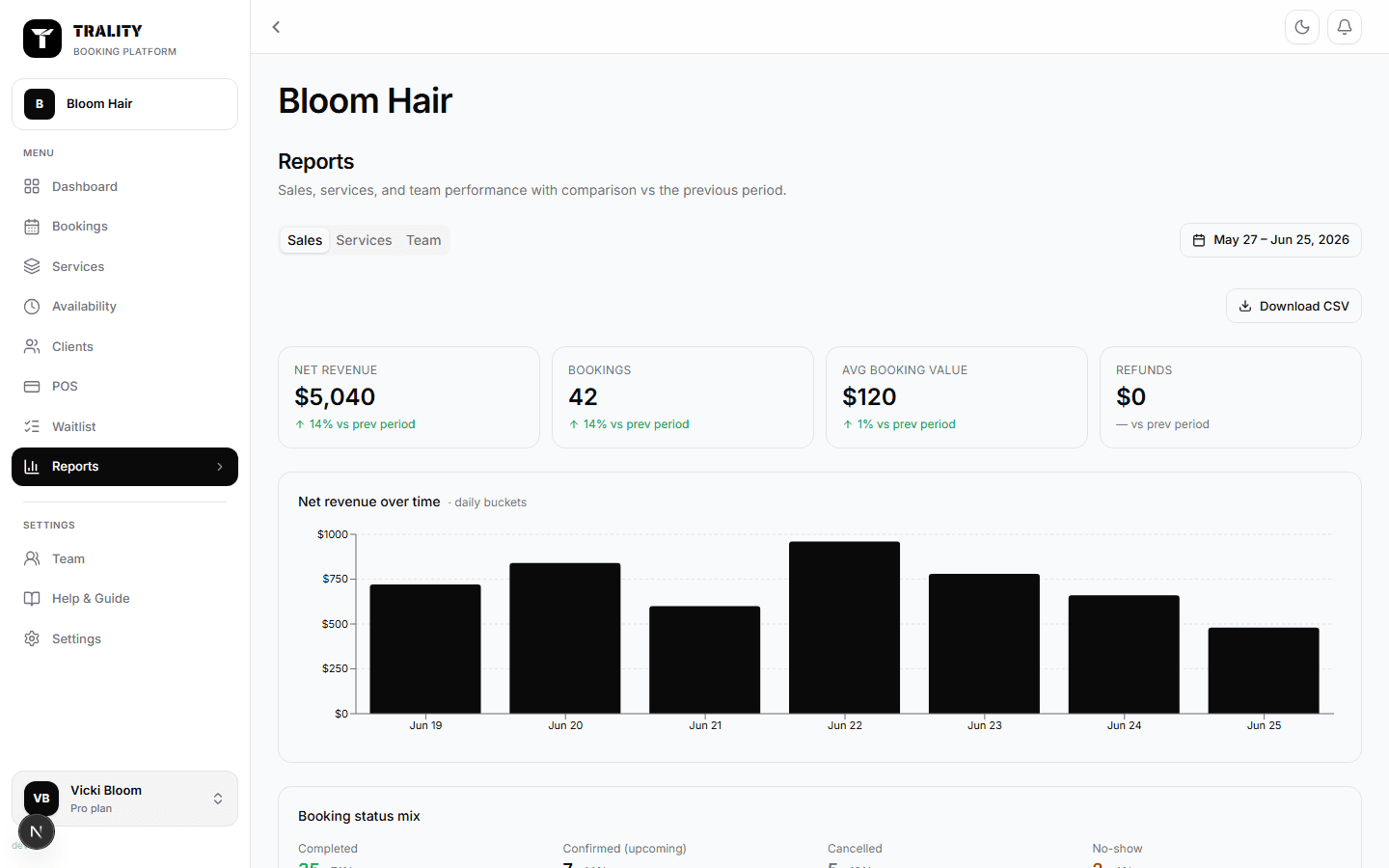The image size is (1389, 868).
Task: Click the Jun 25 revenue bar
Action: point(1264,671)
